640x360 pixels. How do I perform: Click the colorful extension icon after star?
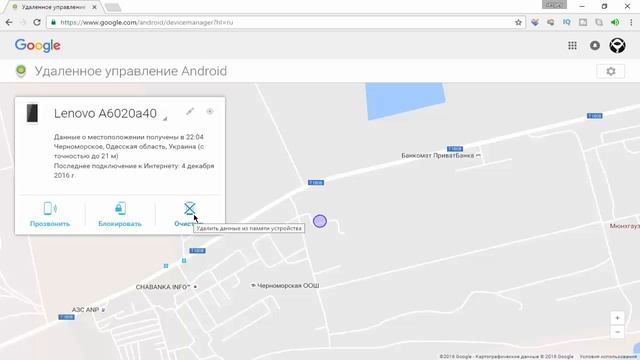535,22
